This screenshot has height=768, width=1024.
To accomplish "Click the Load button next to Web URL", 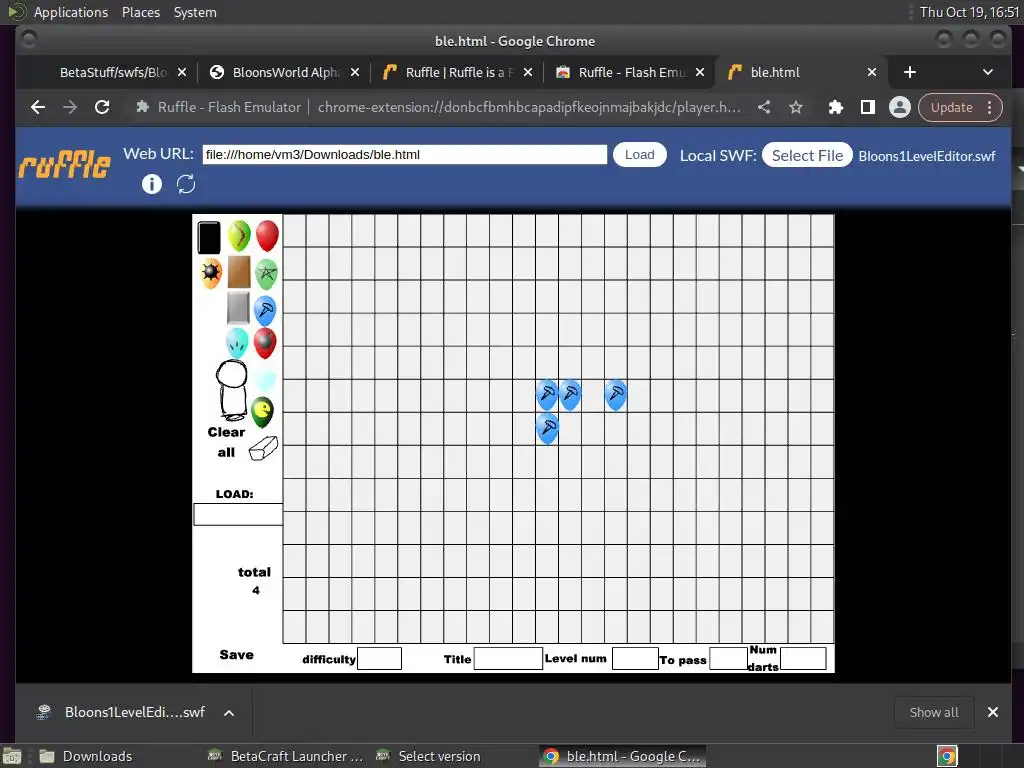I will [639, 155].
